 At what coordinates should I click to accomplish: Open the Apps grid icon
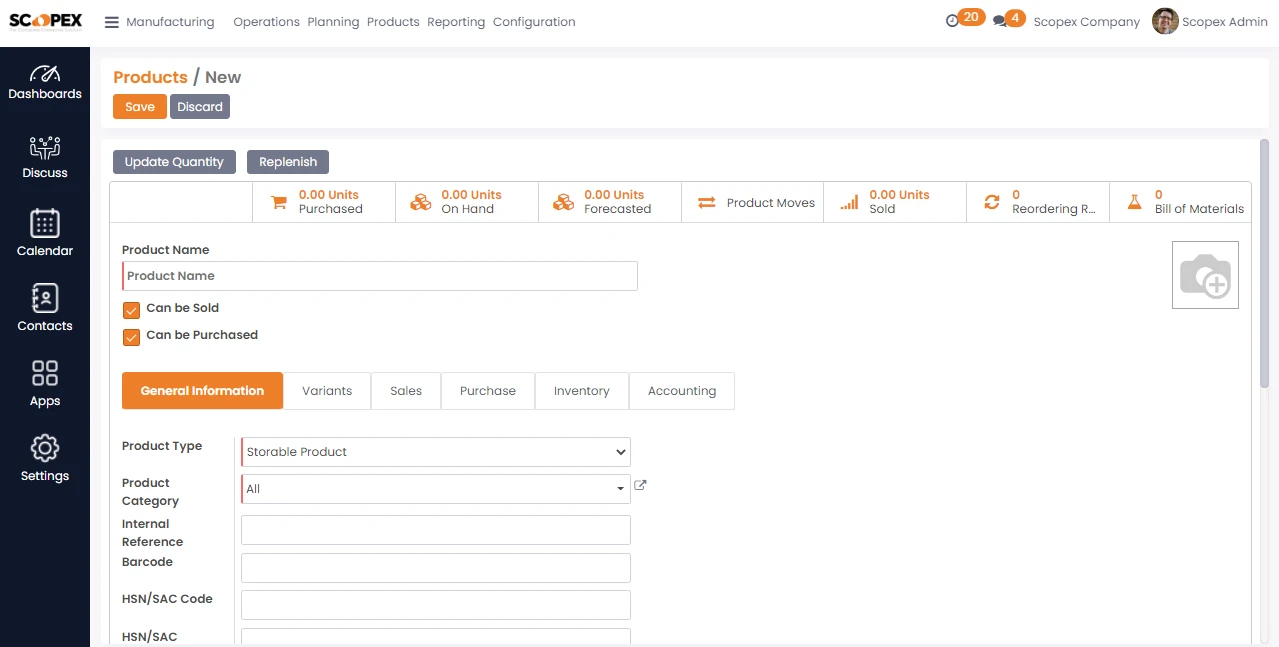(45, 373)
